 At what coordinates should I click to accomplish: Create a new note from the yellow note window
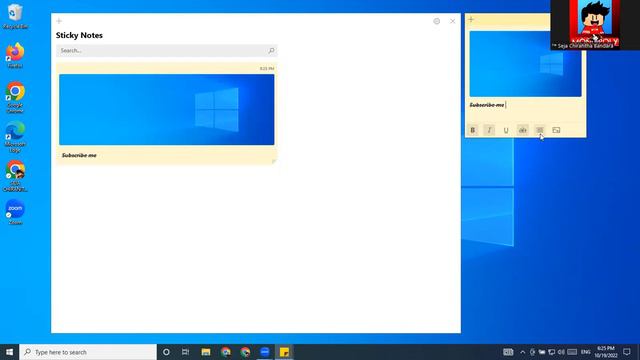pos(471,20)
